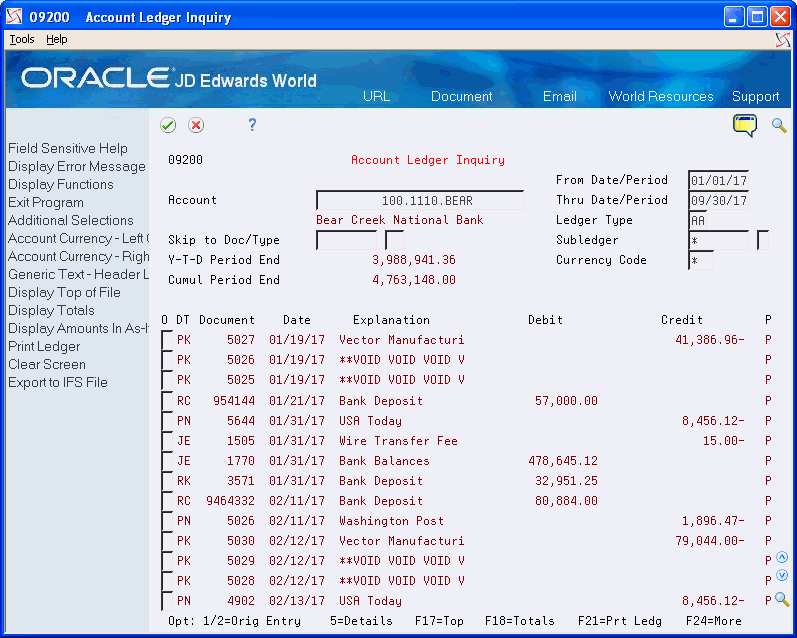Image resolution: width=797 pixels, height=638 pixels.
Task: Click the 5=Details option label
Action: [361, 621]
